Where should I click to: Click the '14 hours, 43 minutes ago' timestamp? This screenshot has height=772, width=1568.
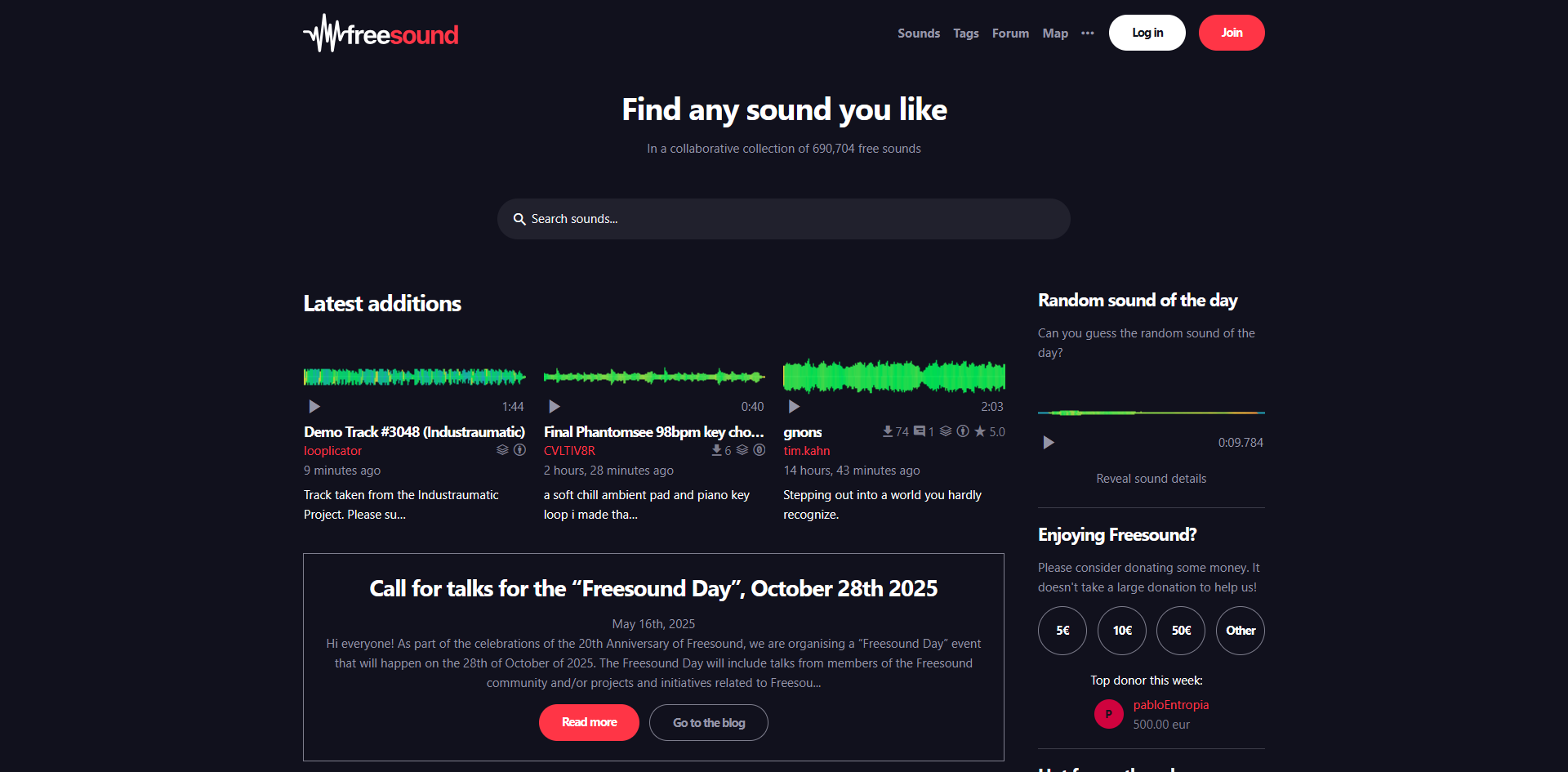[x=852, y=471]
